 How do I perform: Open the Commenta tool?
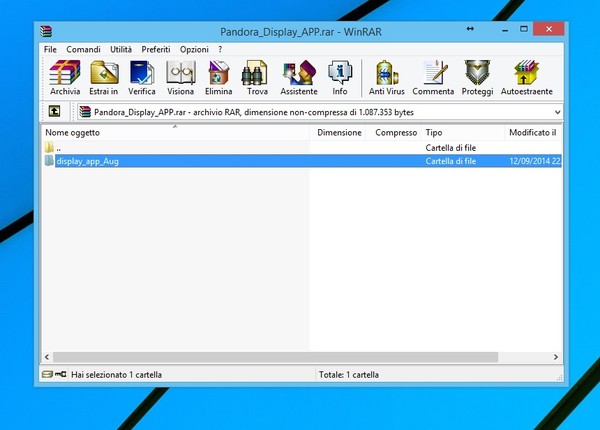tap(433, 78)
